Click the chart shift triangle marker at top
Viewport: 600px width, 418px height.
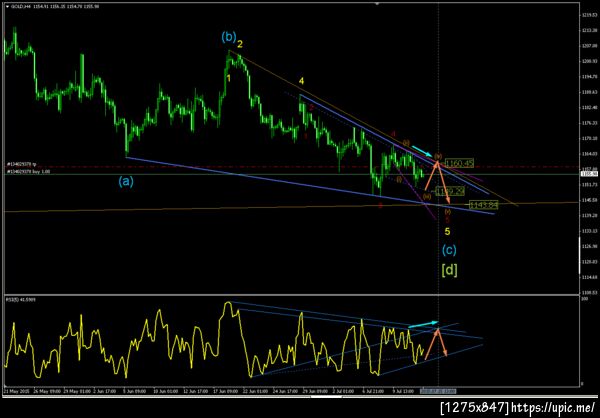(377, 3)
